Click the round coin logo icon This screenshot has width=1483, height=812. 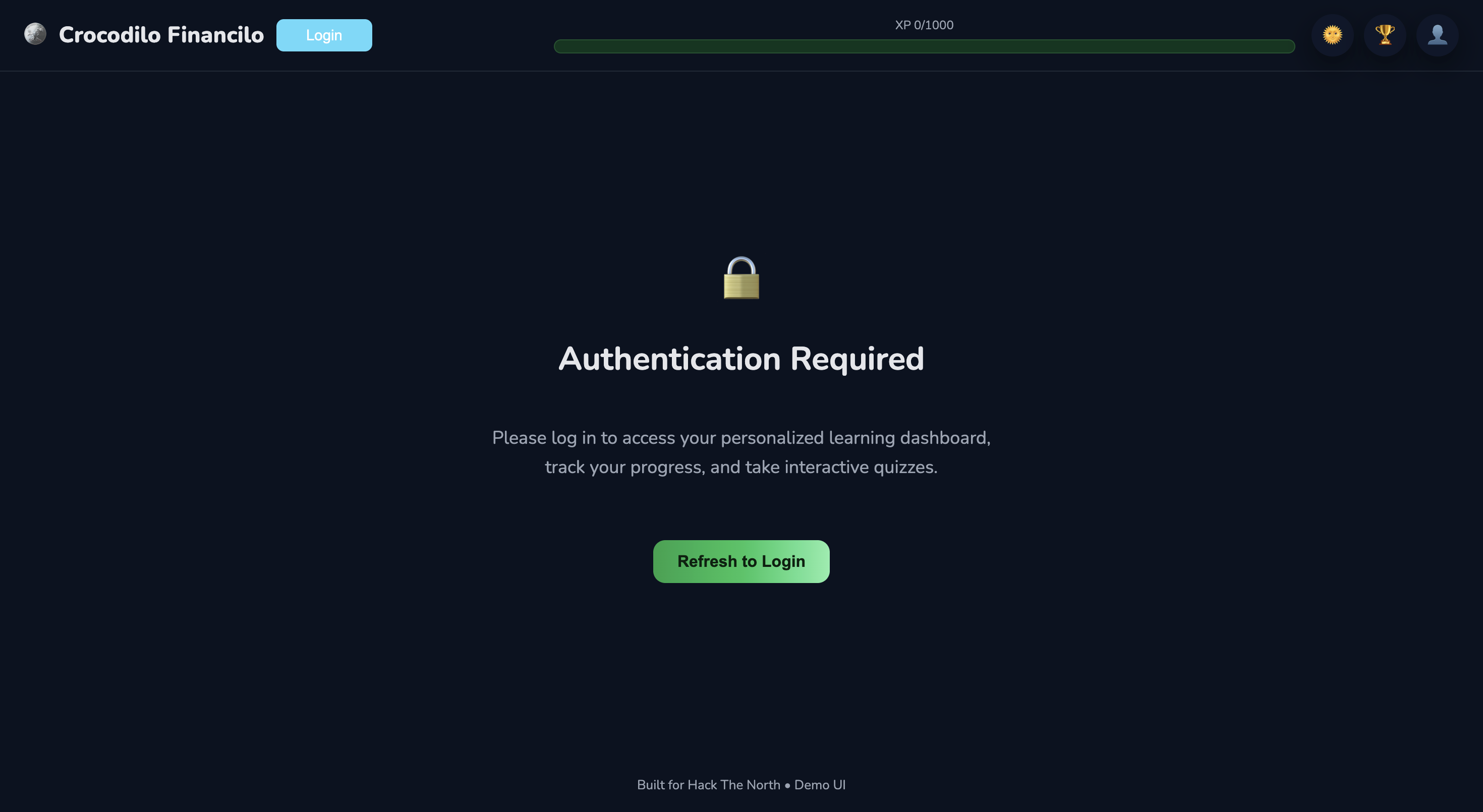click(x=35, y=34)
